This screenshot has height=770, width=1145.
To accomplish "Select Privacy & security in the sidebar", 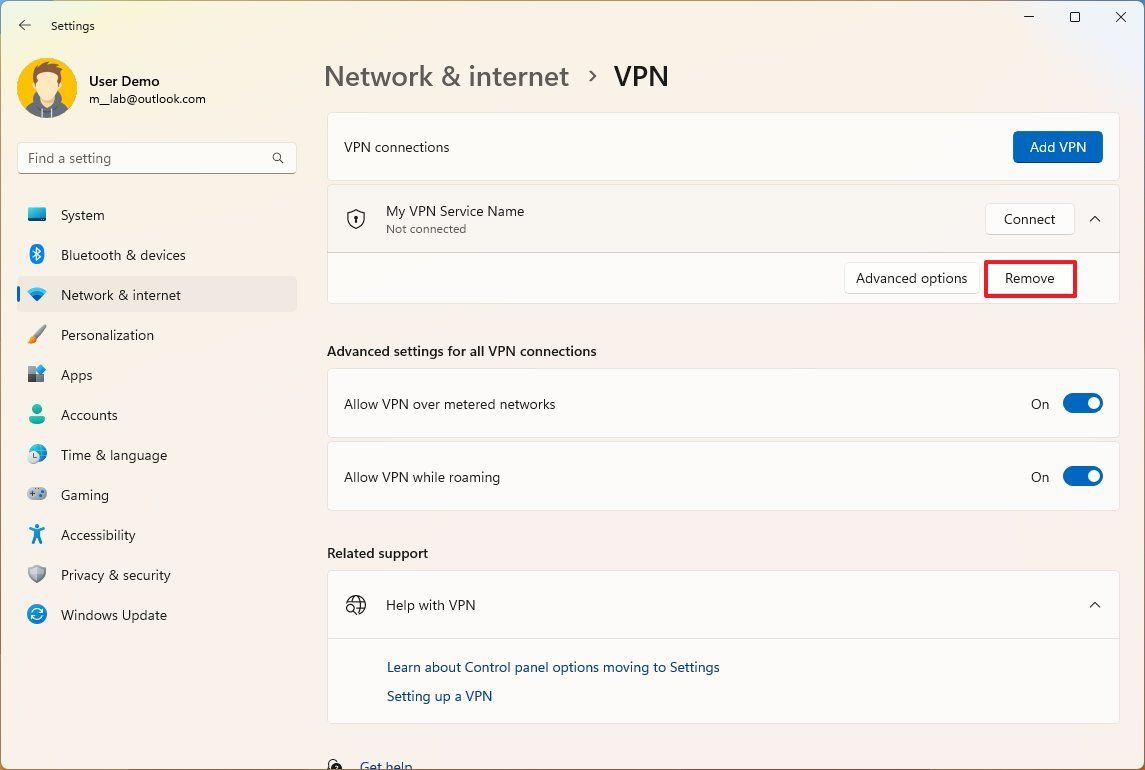I will coord(36,575).
